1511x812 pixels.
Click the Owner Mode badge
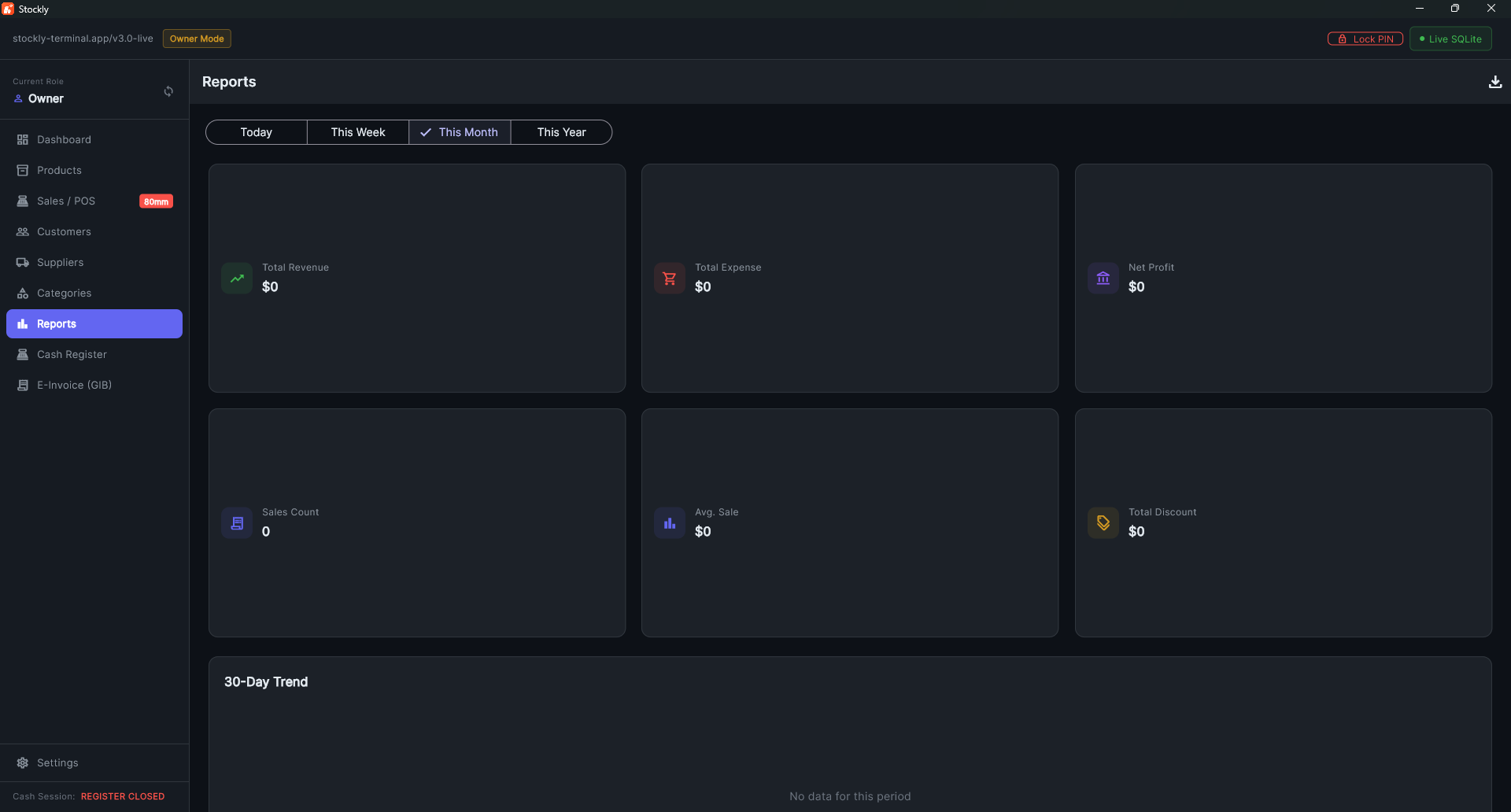tap(197, 39)
